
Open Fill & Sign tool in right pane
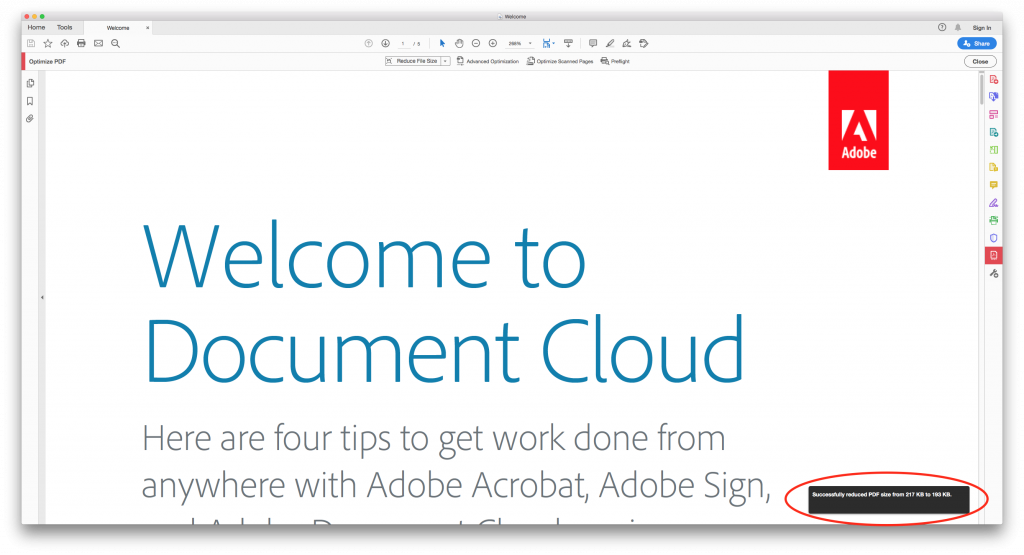993,202
